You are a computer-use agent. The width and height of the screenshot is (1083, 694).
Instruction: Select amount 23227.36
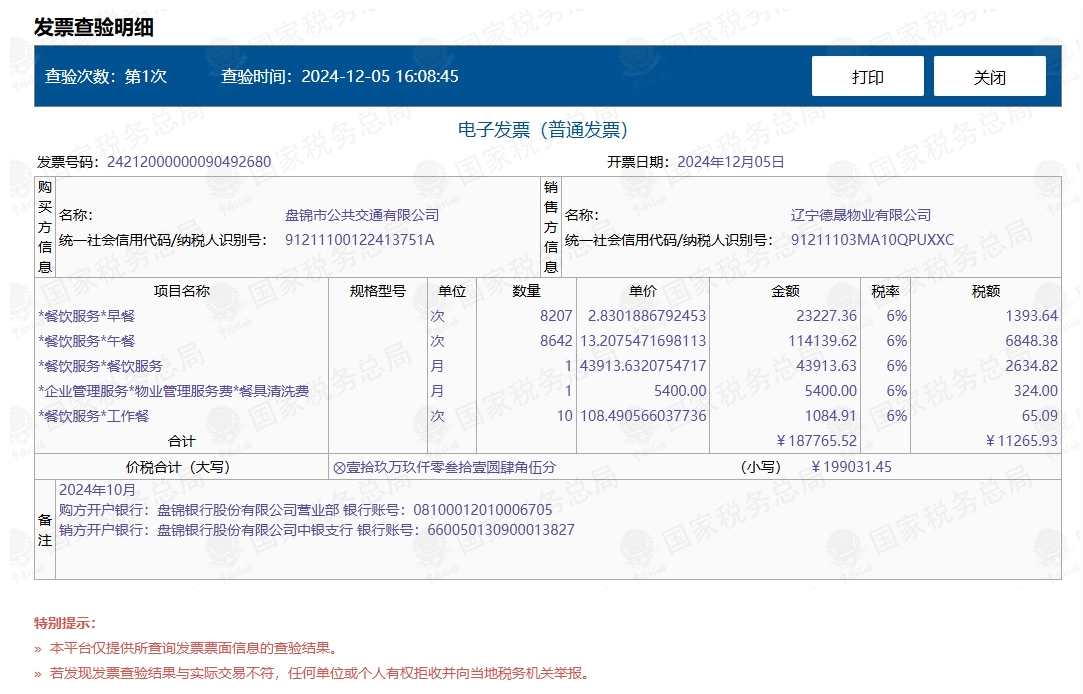pyautogui.click(x=826, y=316)
